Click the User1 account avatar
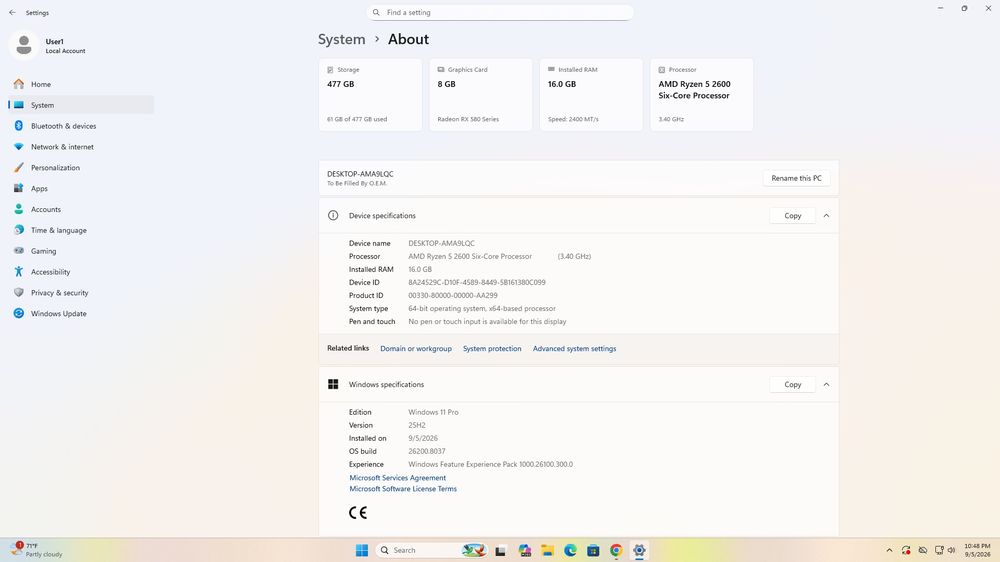The width and height of the screenshot is (1000, 562). (24, 45)
